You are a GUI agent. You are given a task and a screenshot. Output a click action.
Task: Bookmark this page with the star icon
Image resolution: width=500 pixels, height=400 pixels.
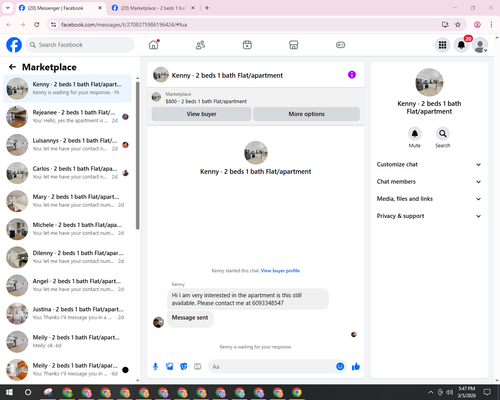pos(458,24)
